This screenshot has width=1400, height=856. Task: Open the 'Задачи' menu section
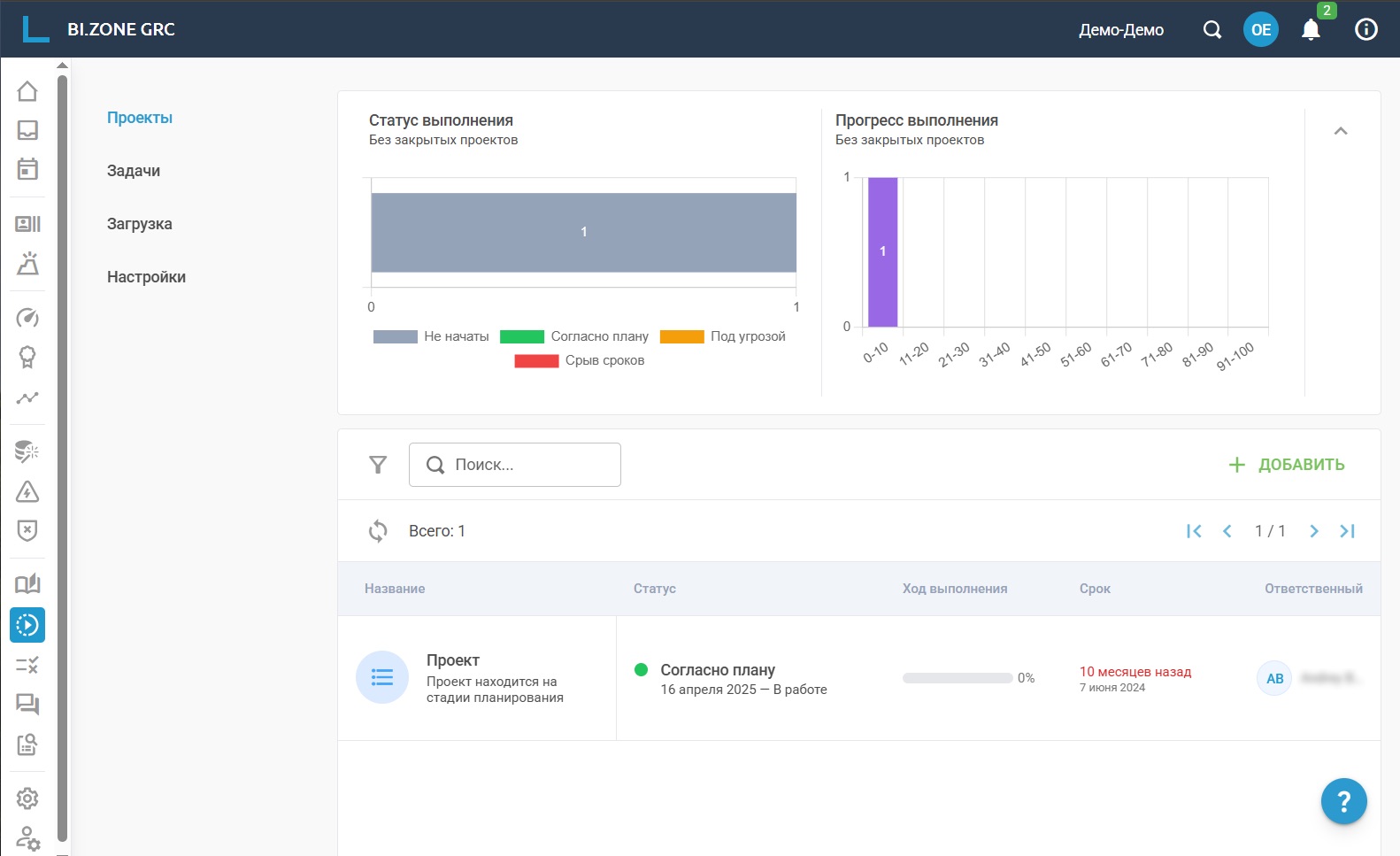134,171
